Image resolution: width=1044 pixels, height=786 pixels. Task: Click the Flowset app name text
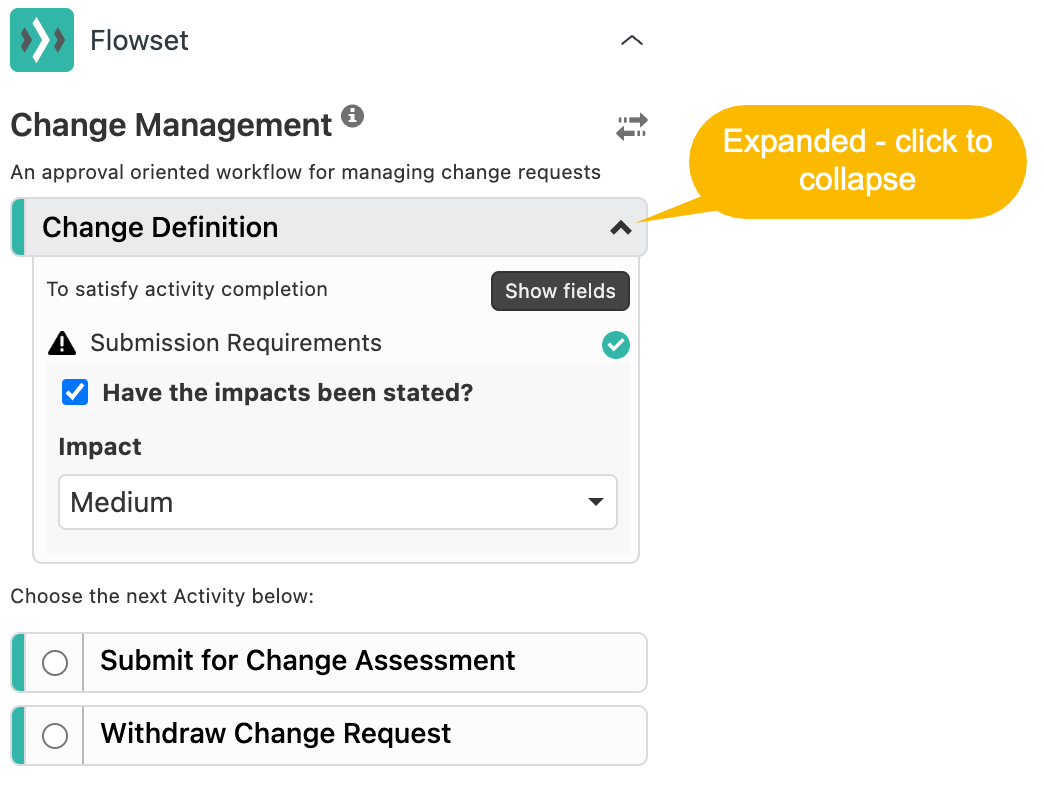(139, 41)
